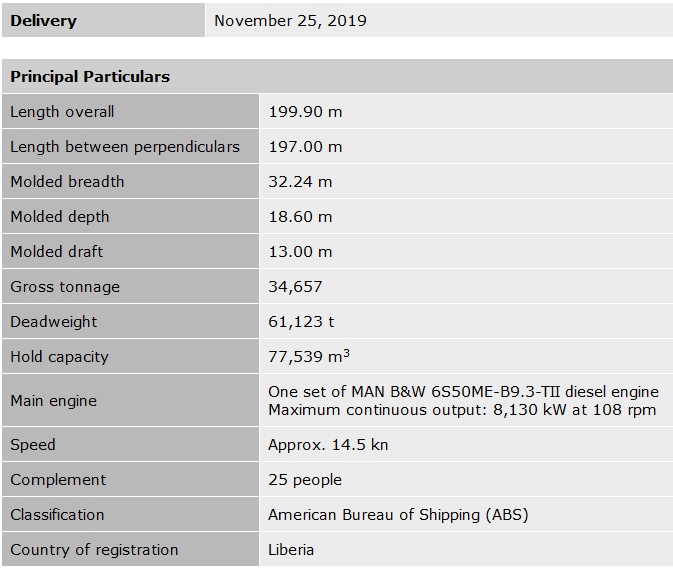The image size is (673, 568).
Task: Select the Gross tonnage value 34,657
Action: (295, 287)
